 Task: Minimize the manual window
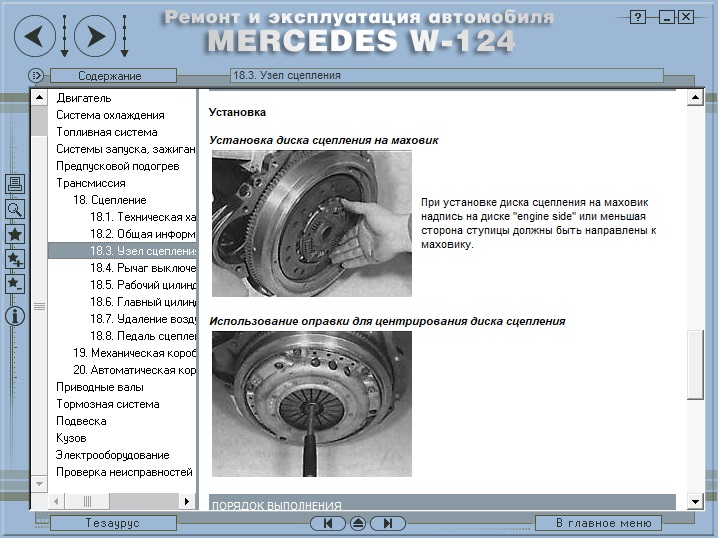pyautogui.click(x=667, y=17)
